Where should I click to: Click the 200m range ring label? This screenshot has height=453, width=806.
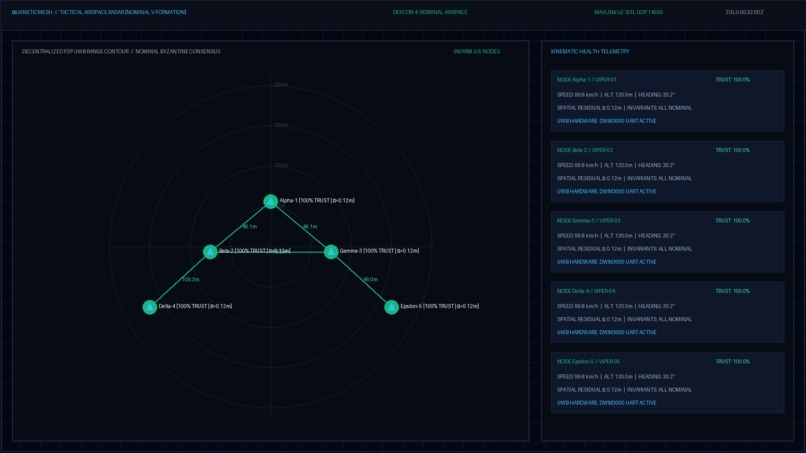click(281, 85)
